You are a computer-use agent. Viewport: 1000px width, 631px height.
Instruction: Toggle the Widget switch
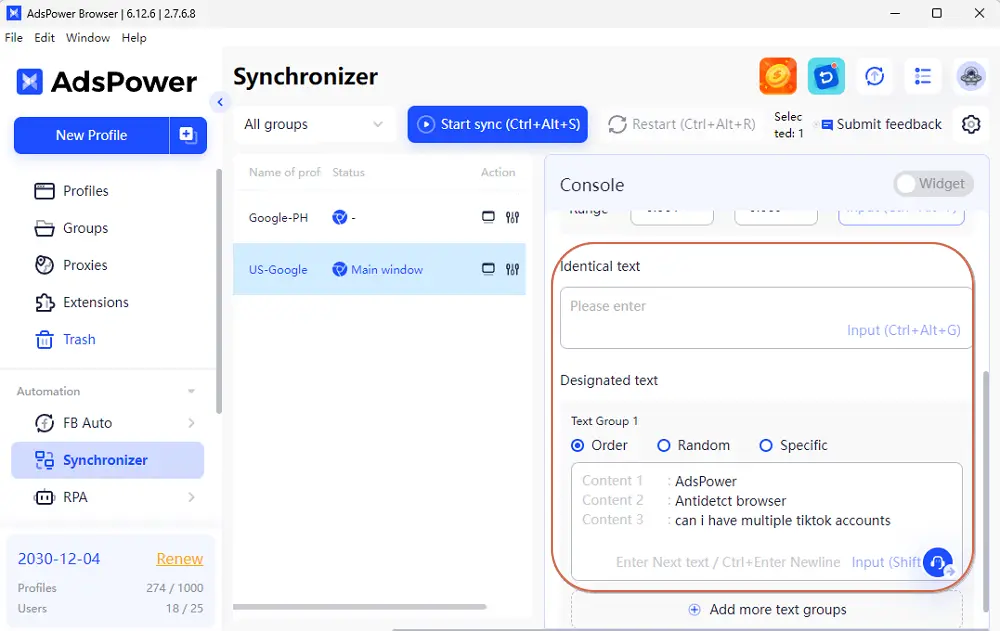click(x=933, y=184)
